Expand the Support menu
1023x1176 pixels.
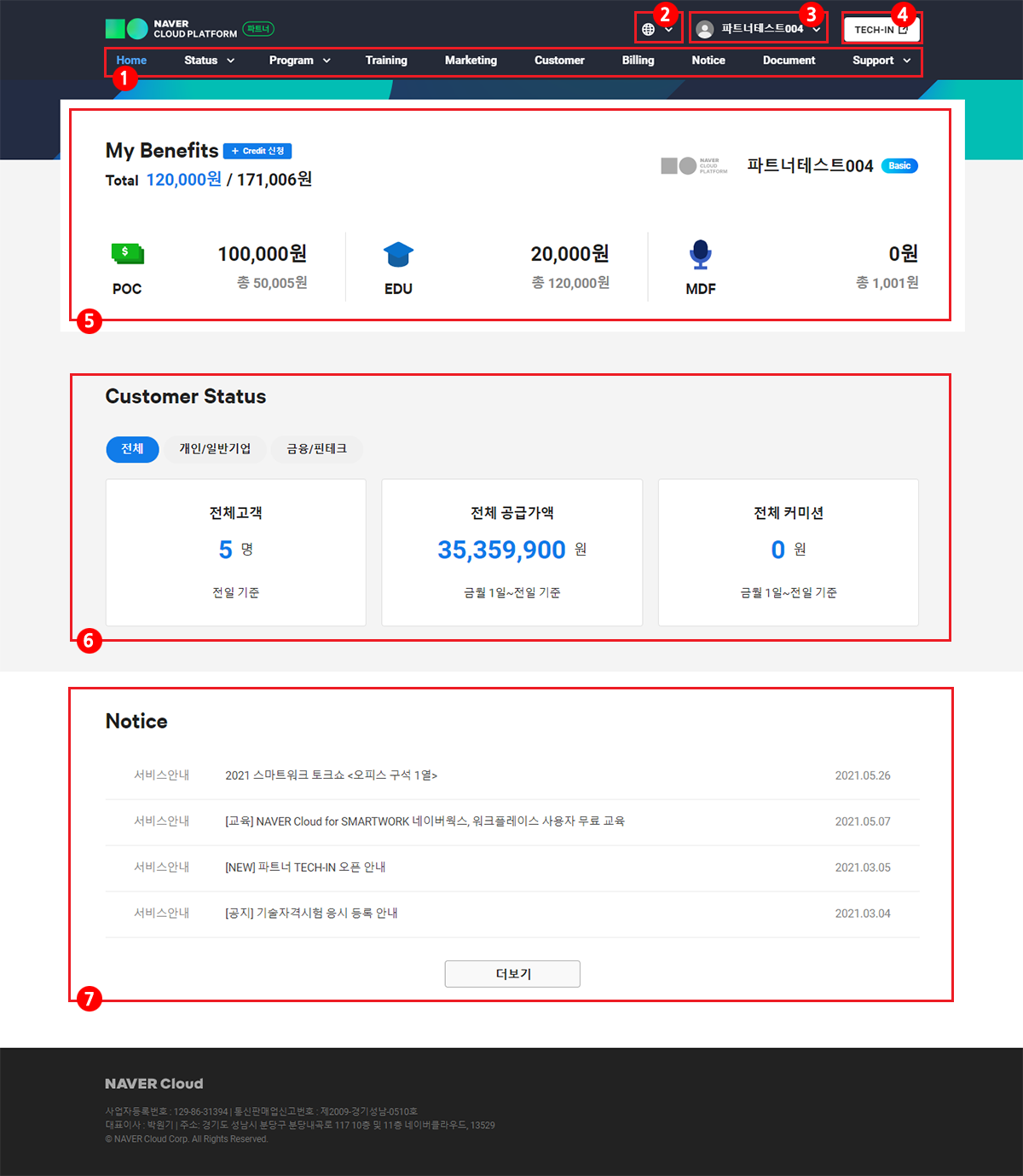(882, 61)
